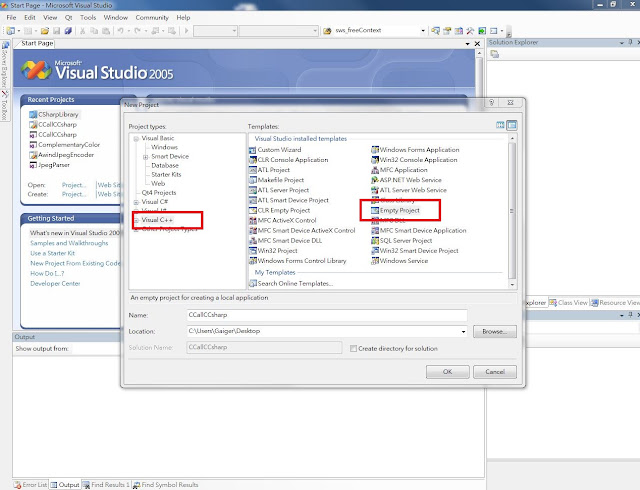Viewport: 640px width, 490px height.
Task: Open the Edit menu
Action: click(x=30, y=18)
